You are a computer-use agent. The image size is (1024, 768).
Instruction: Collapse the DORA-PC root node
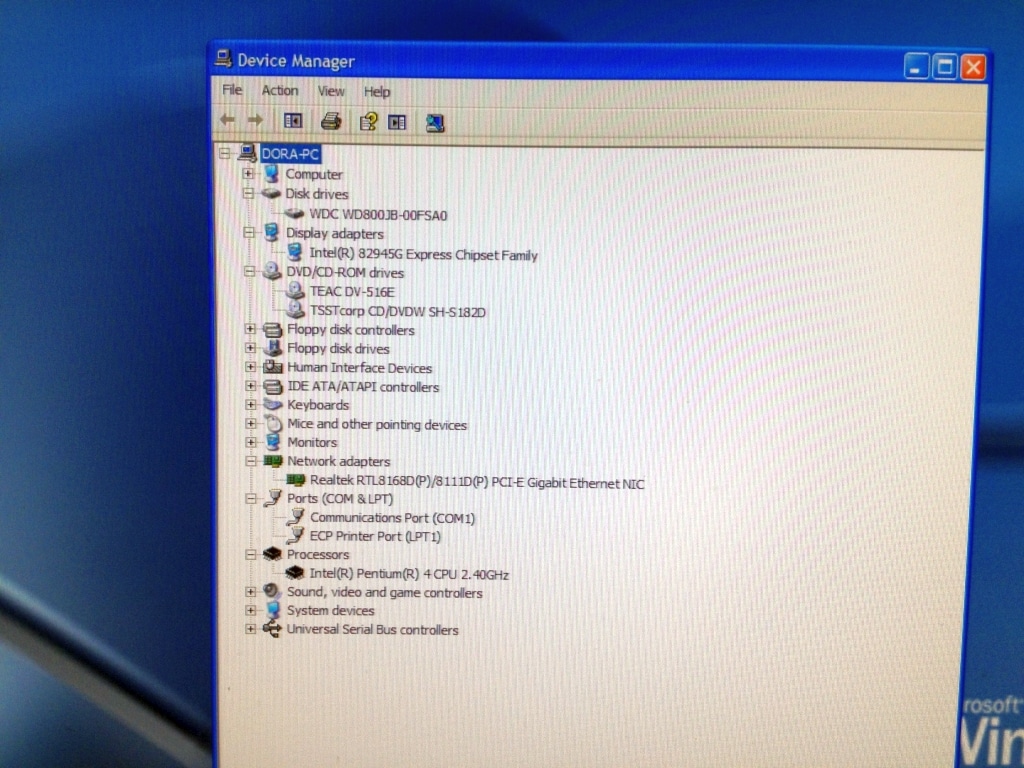pos(225,153)
